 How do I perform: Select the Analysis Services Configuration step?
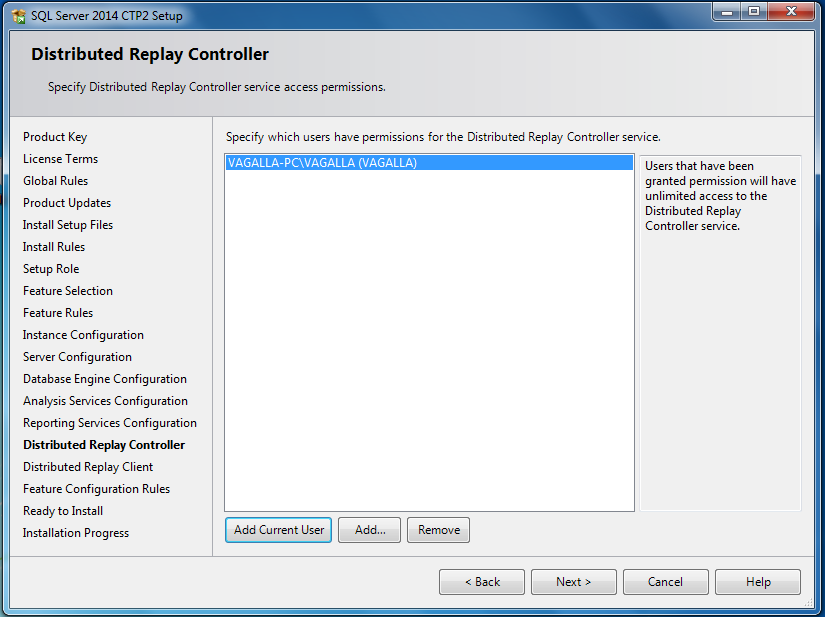pos(105,401)
